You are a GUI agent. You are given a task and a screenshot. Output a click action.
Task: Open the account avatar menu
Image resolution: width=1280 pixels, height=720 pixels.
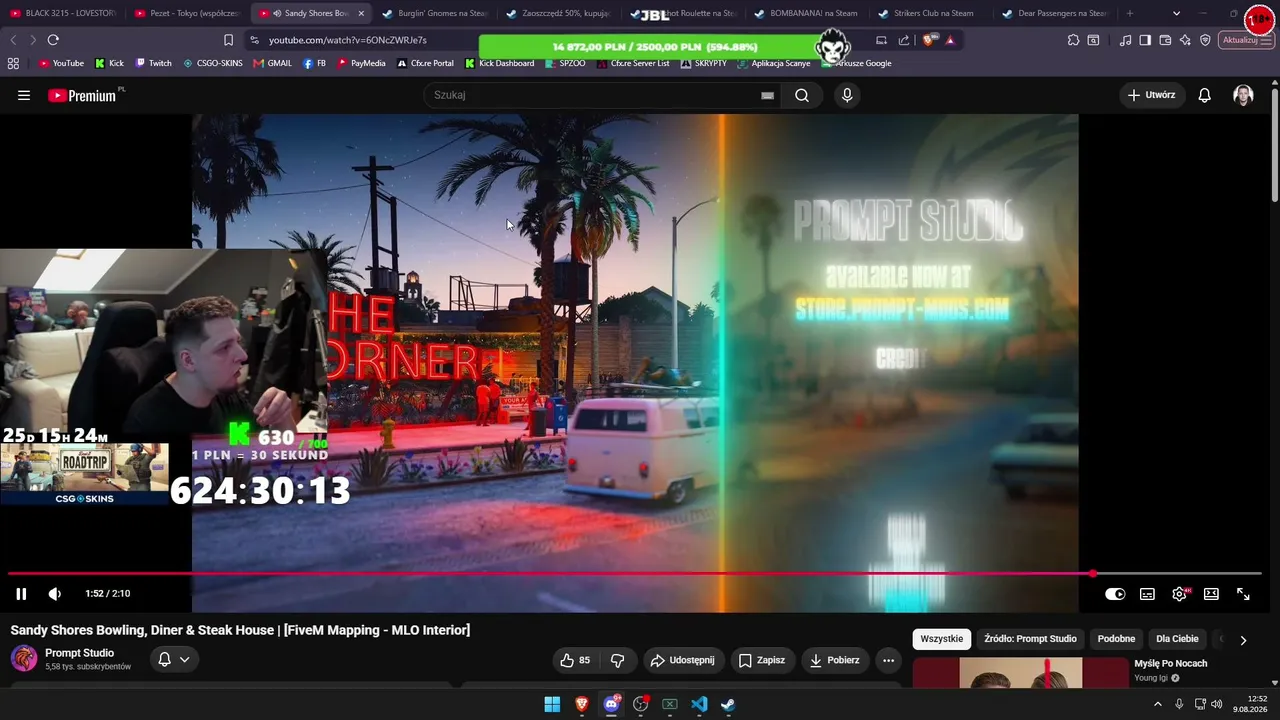[x=1243, y=95]
